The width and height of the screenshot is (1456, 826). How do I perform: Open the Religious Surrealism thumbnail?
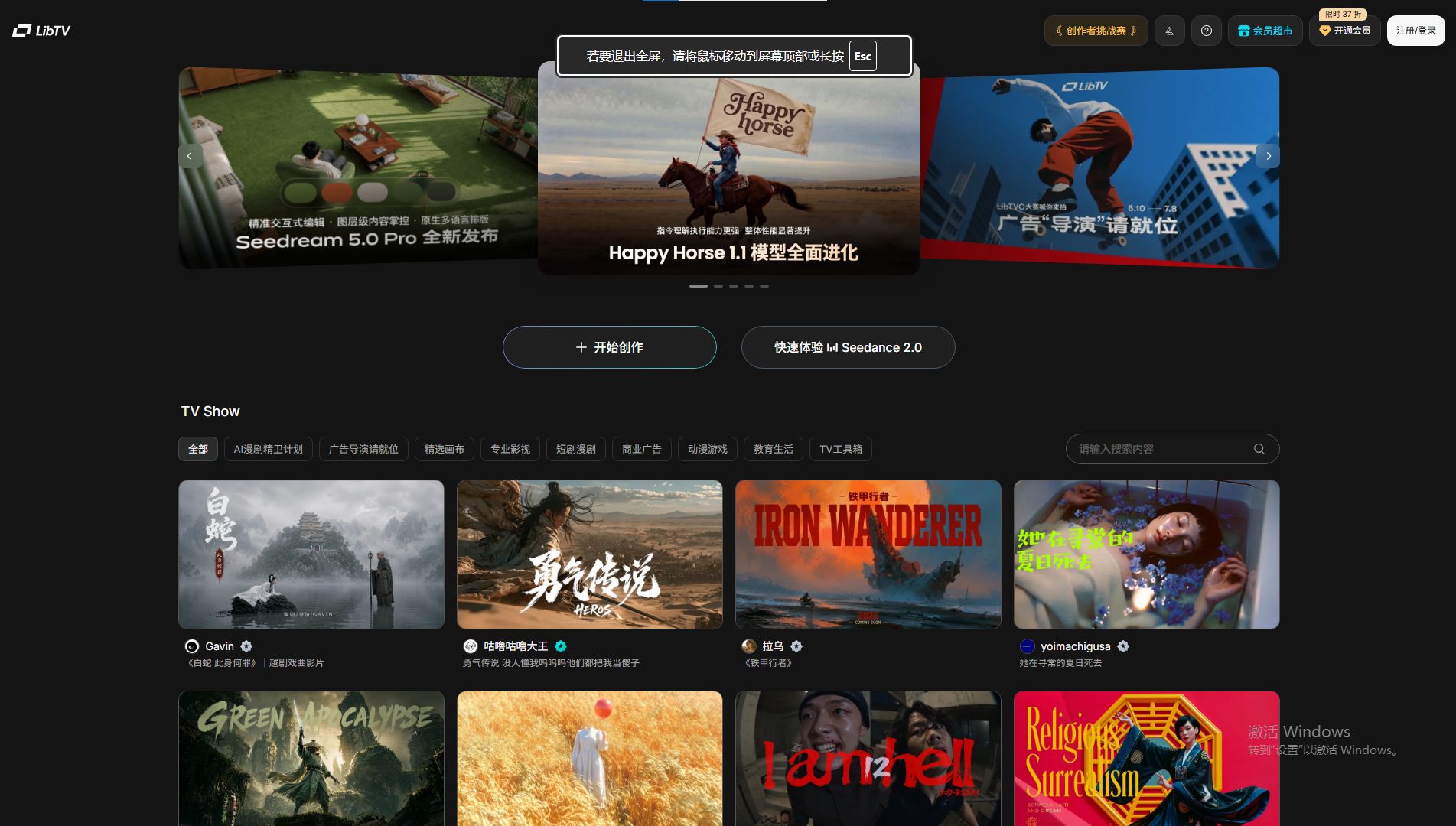[x=1147, y=759]
